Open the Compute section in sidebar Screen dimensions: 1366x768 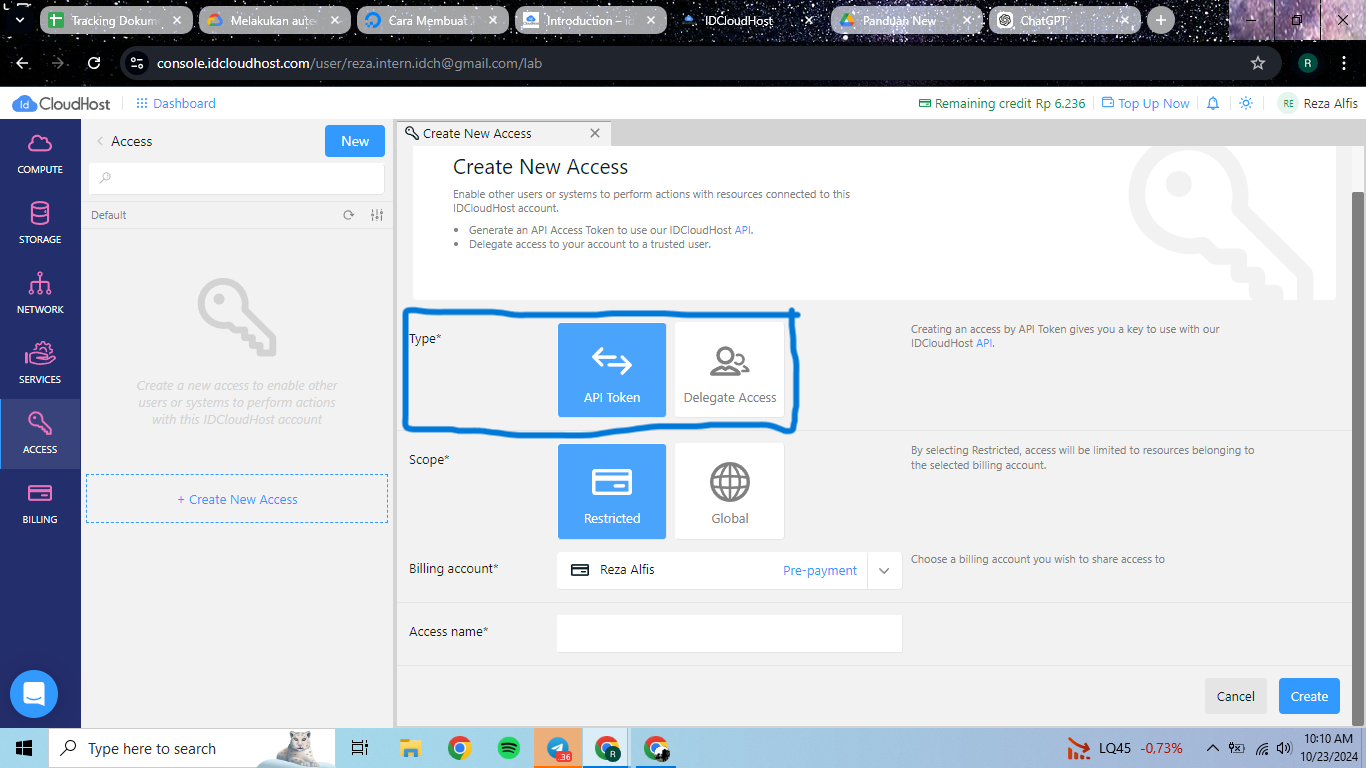point(40,154)
